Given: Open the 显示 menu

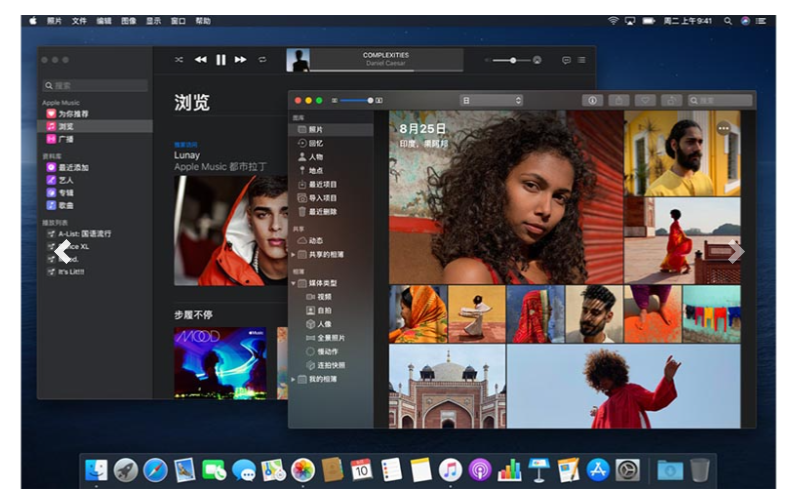Looking at the screenshot, I should [153, 21].
